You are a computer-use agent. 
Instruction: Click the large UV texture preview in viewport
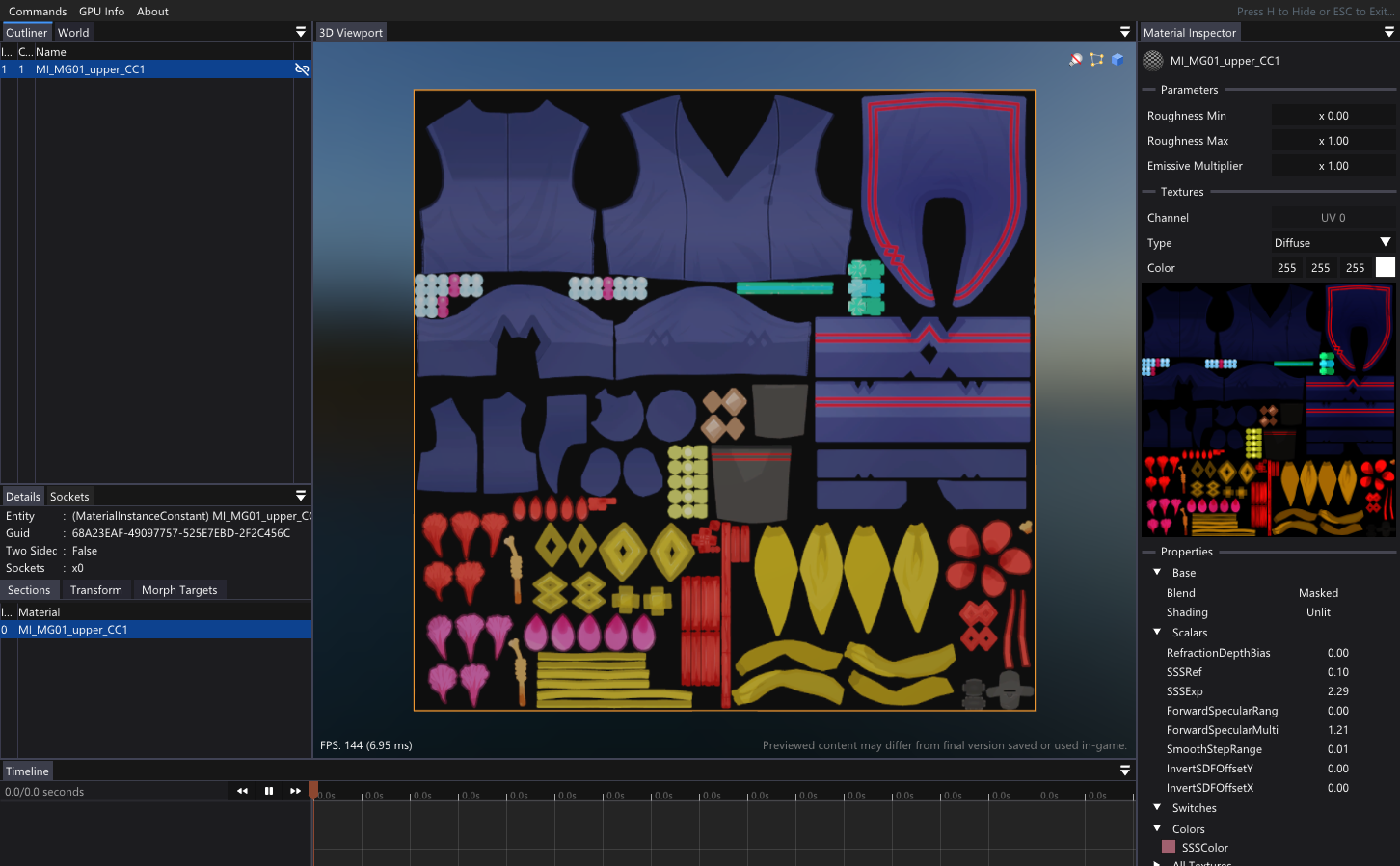[x=724, y=400]
